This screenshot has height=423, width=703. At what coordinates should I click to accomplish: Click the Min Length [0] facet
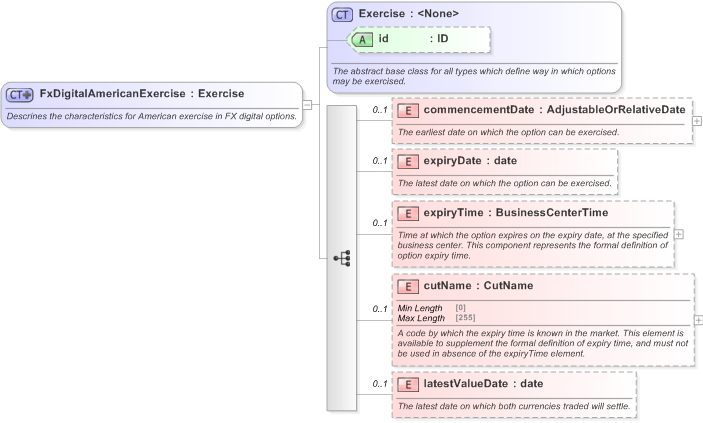[431, 308]
